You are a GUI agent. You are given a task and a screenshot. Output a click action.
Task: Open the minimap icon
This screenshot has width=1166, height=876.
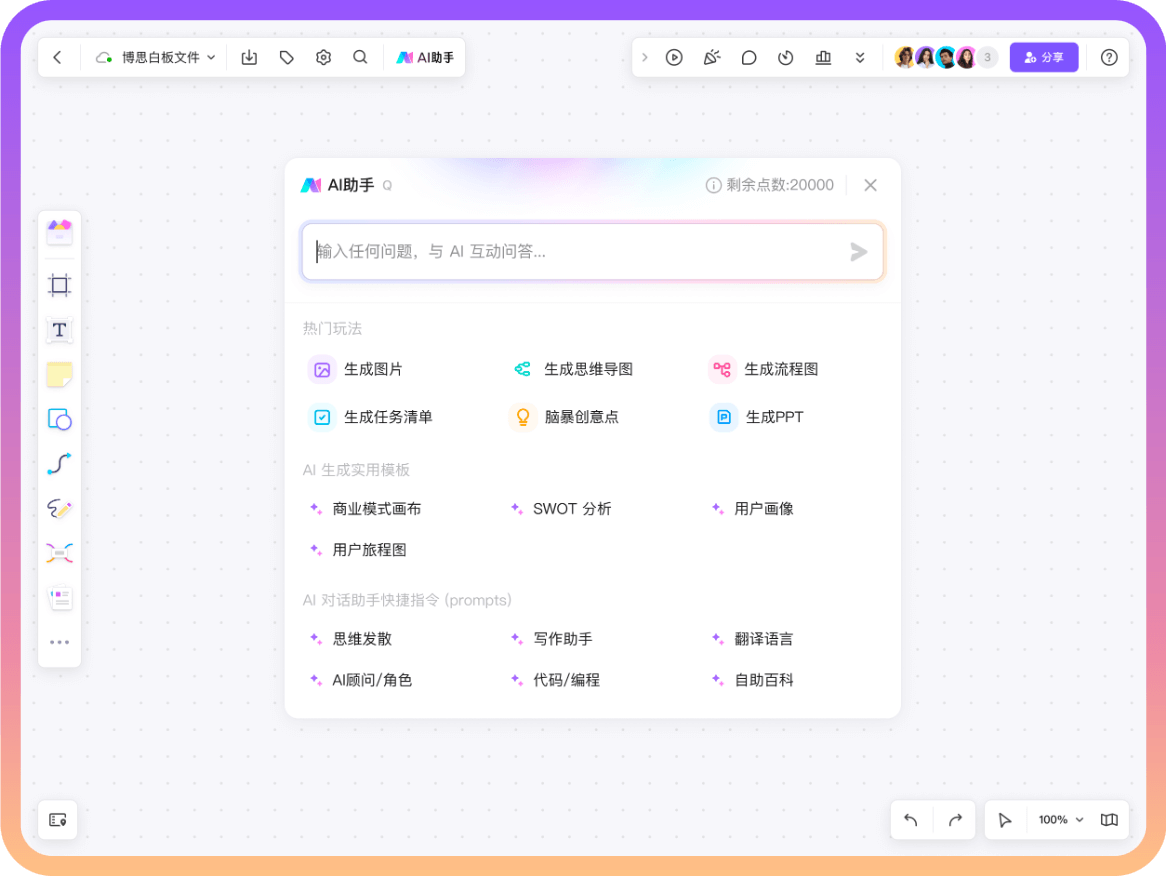1109,819
